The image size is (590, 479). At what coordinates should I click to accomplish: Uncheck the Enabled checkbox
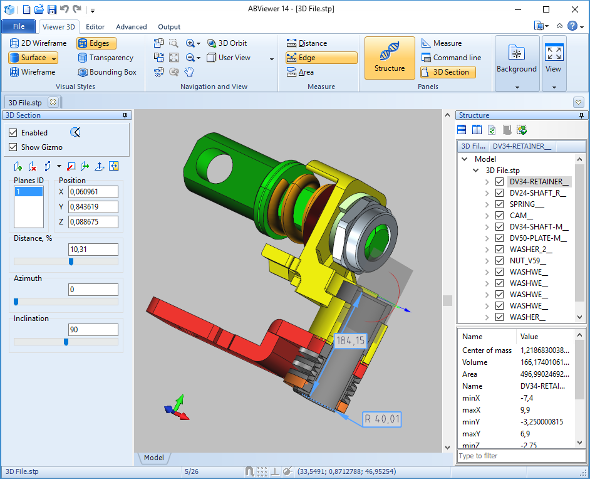pyautogui.click(x=13, y=132)
